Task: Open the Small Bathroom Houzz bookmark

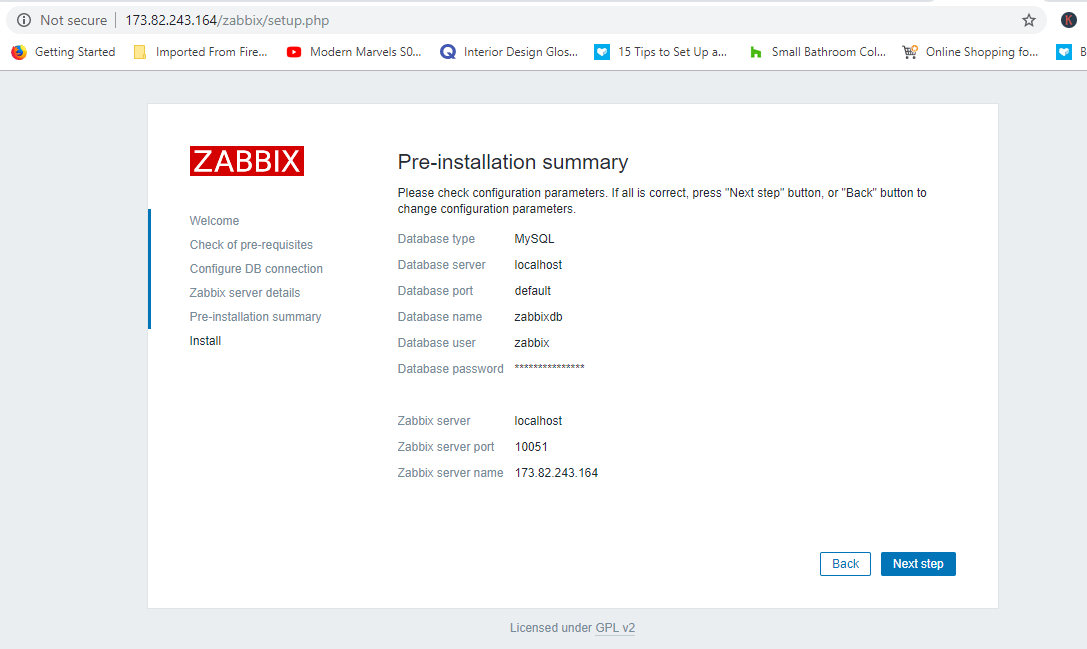Action: pos(817,52)
